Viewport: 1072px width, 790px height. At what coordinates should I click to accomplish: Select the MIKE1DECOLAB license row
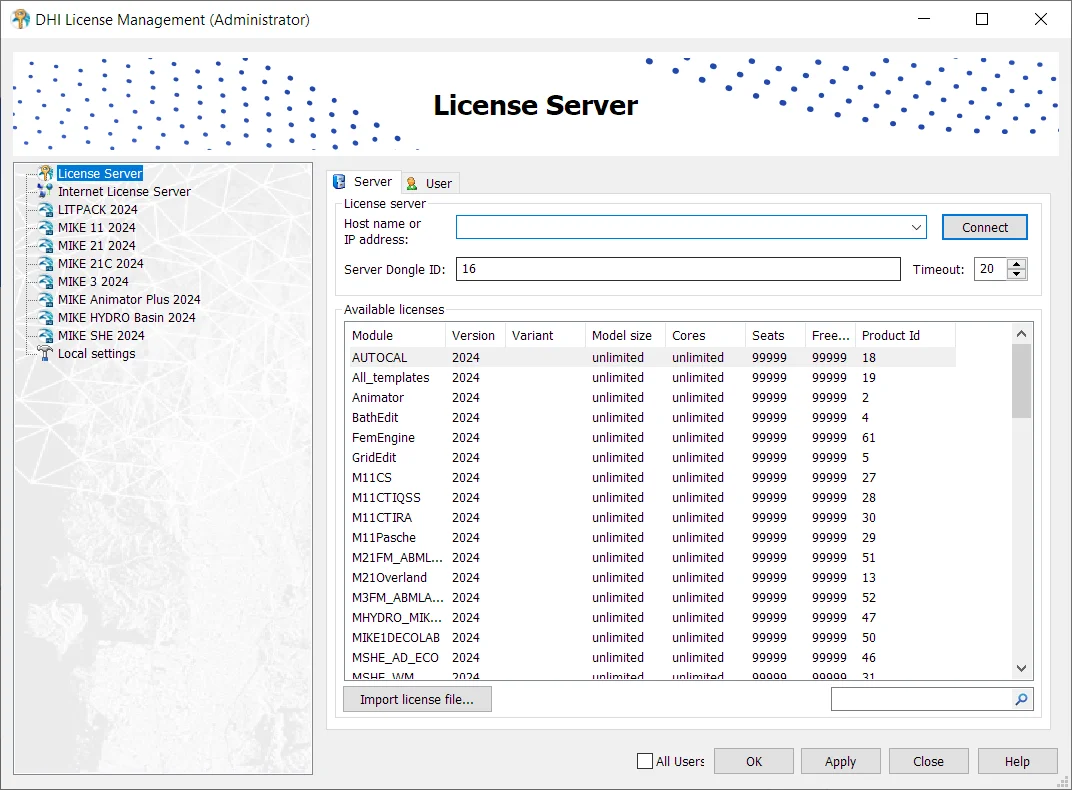[x=650, y=638]
